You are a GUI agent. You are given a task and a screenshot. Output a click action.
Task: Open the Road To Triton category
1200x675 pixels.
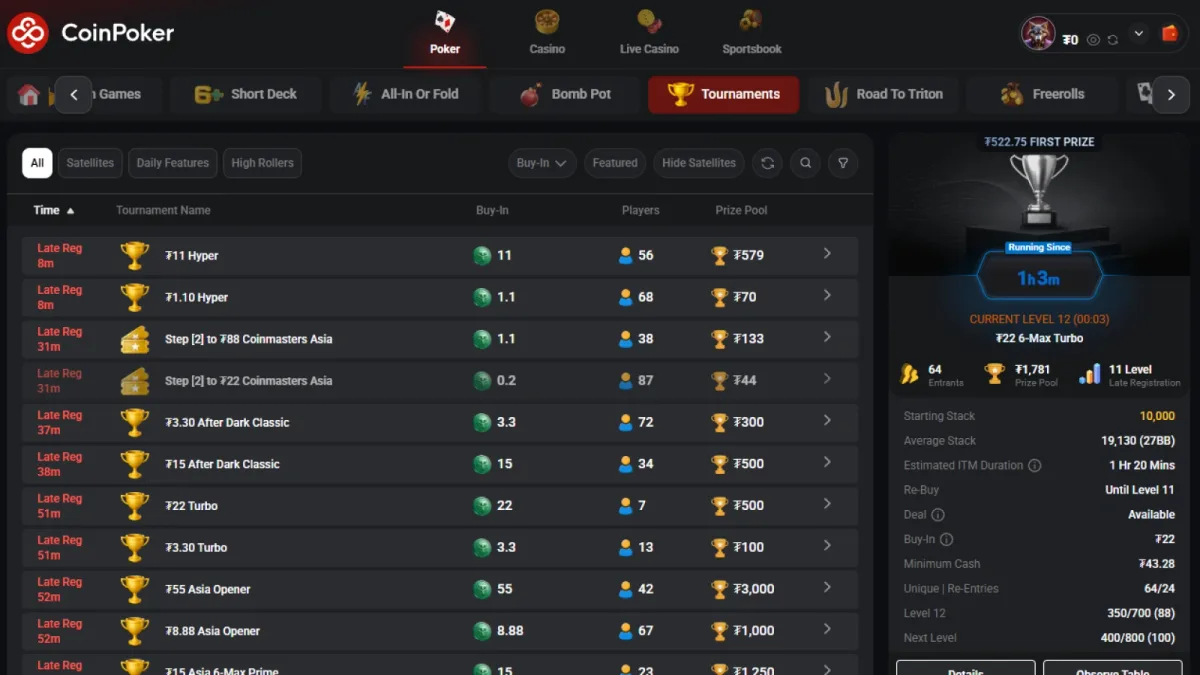(x=883, y=94)
